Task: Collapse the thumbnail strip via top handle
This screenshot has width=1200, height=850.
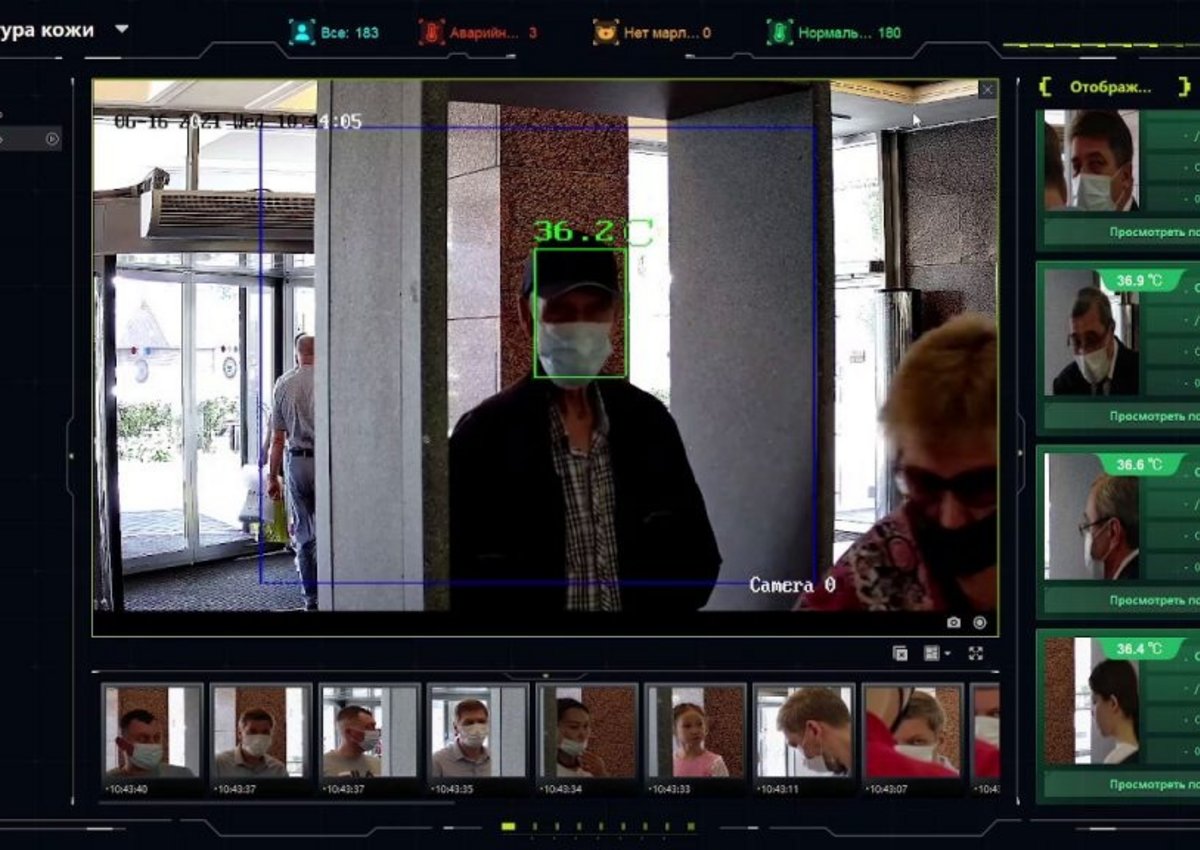Action: (x=545, y=676)
